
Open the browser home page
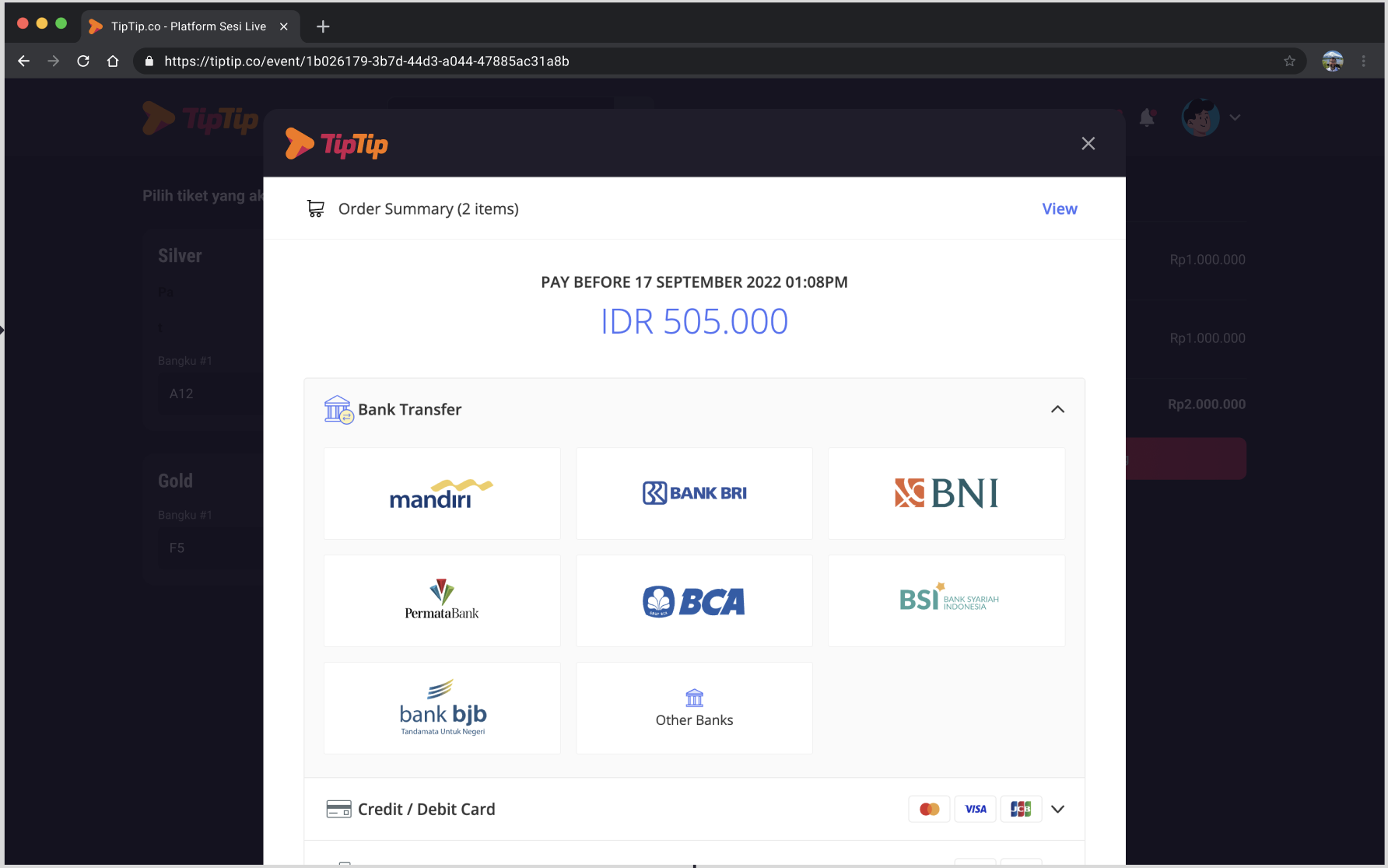(x=113, y=61)
